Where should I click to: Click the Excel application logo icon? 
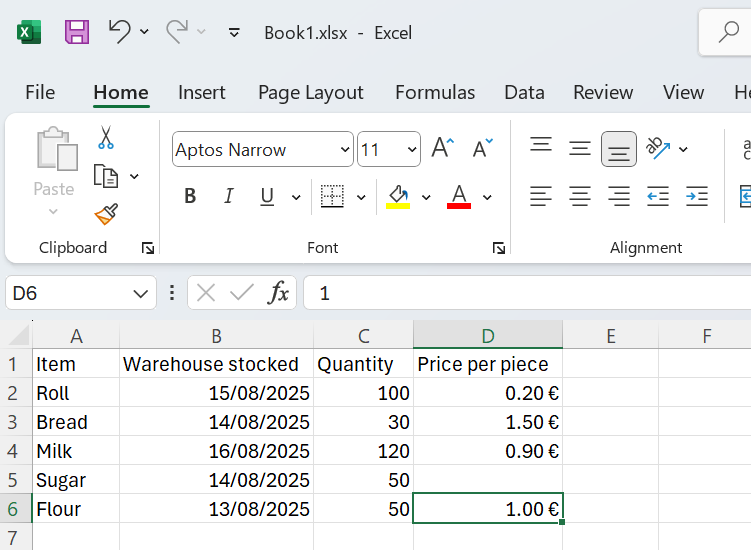(29, 33)
